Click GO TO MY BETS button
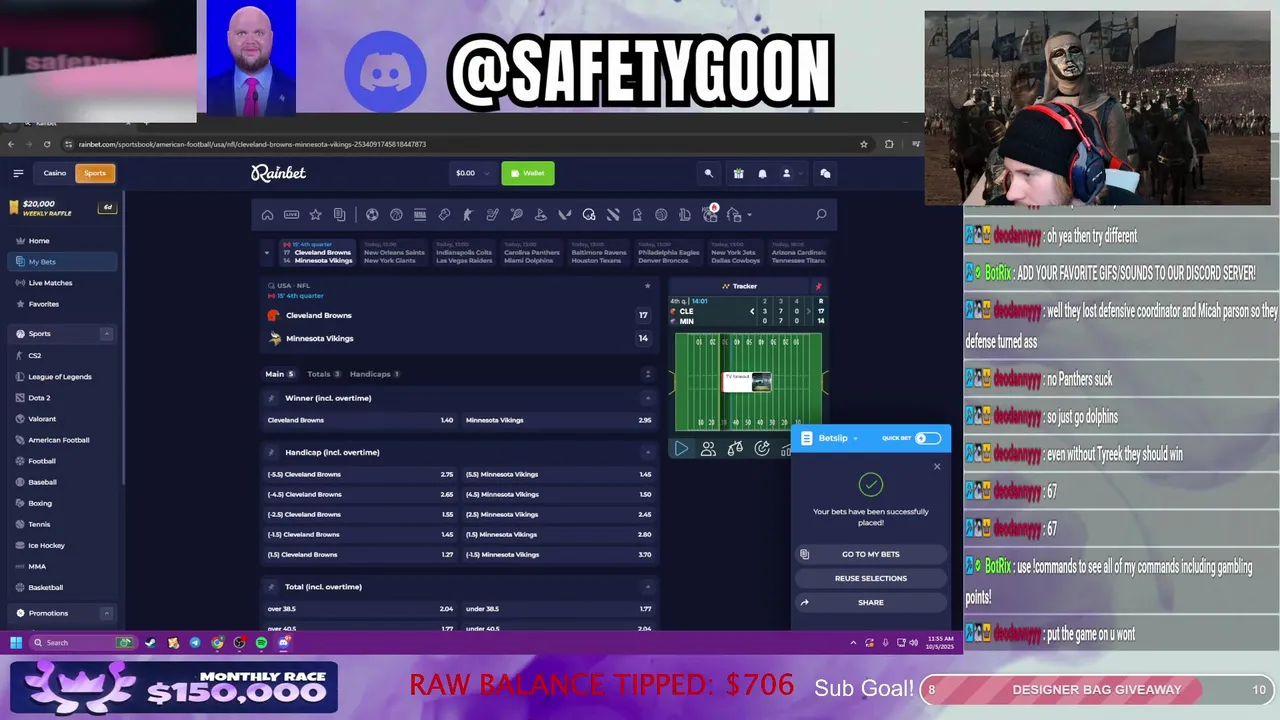This screenshot has height=720, width=1280. coord(870,554)
